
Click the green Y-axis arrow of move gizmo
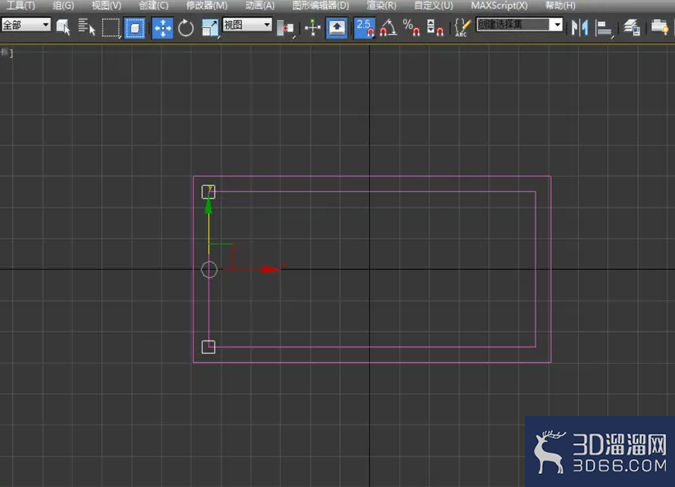[209, 207]
